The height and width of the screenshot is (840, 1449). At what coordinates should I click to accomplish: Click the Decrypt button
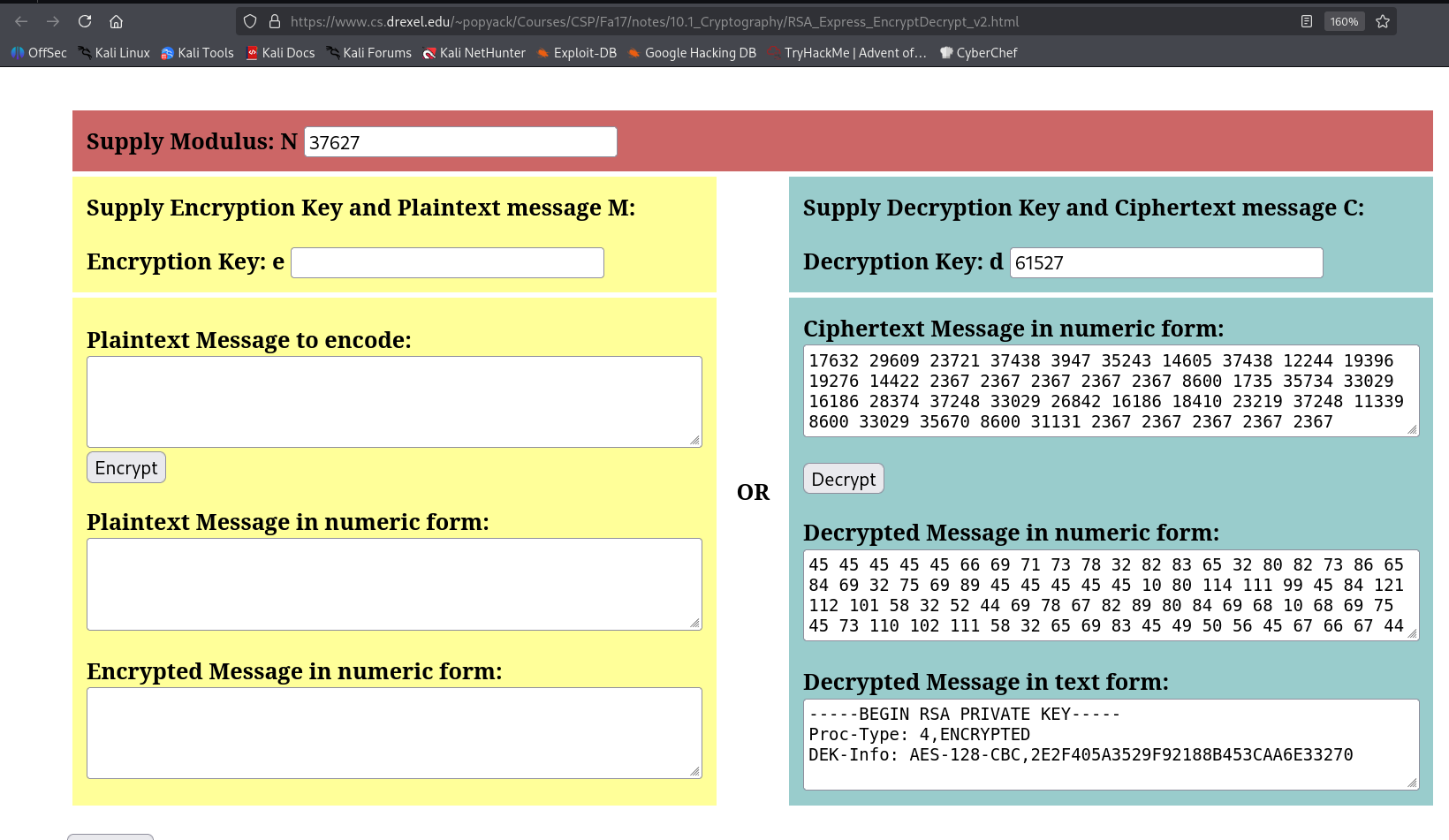(x=843, y=478)
